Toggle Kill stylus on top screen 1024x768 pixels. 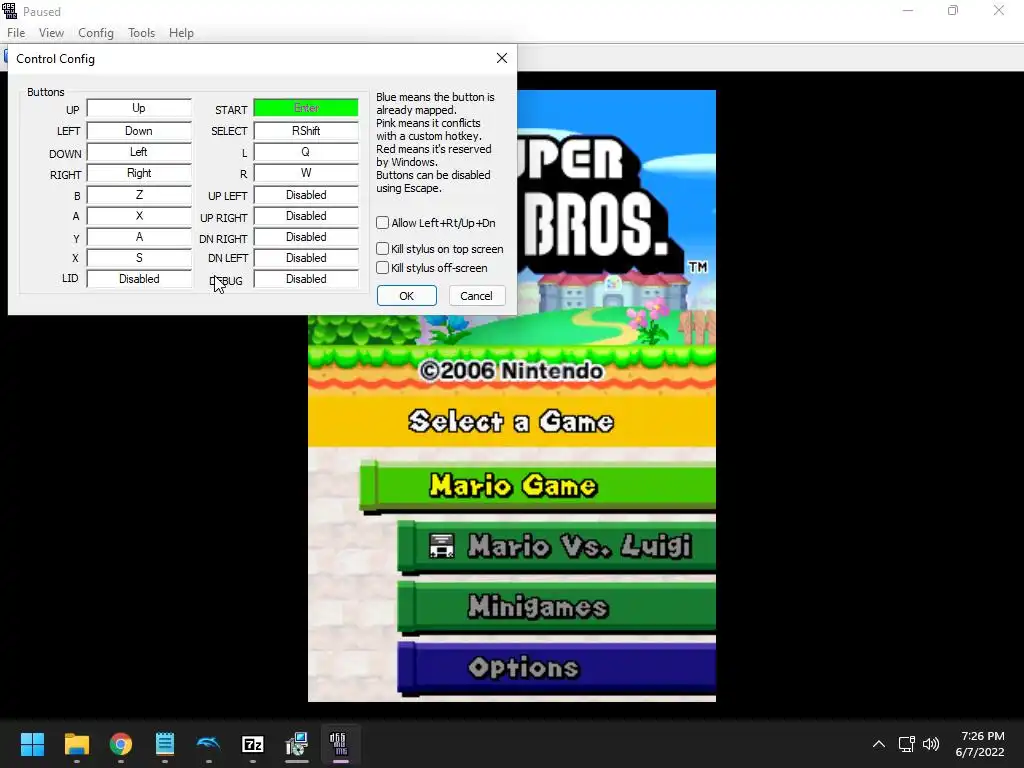pos(383,249)
